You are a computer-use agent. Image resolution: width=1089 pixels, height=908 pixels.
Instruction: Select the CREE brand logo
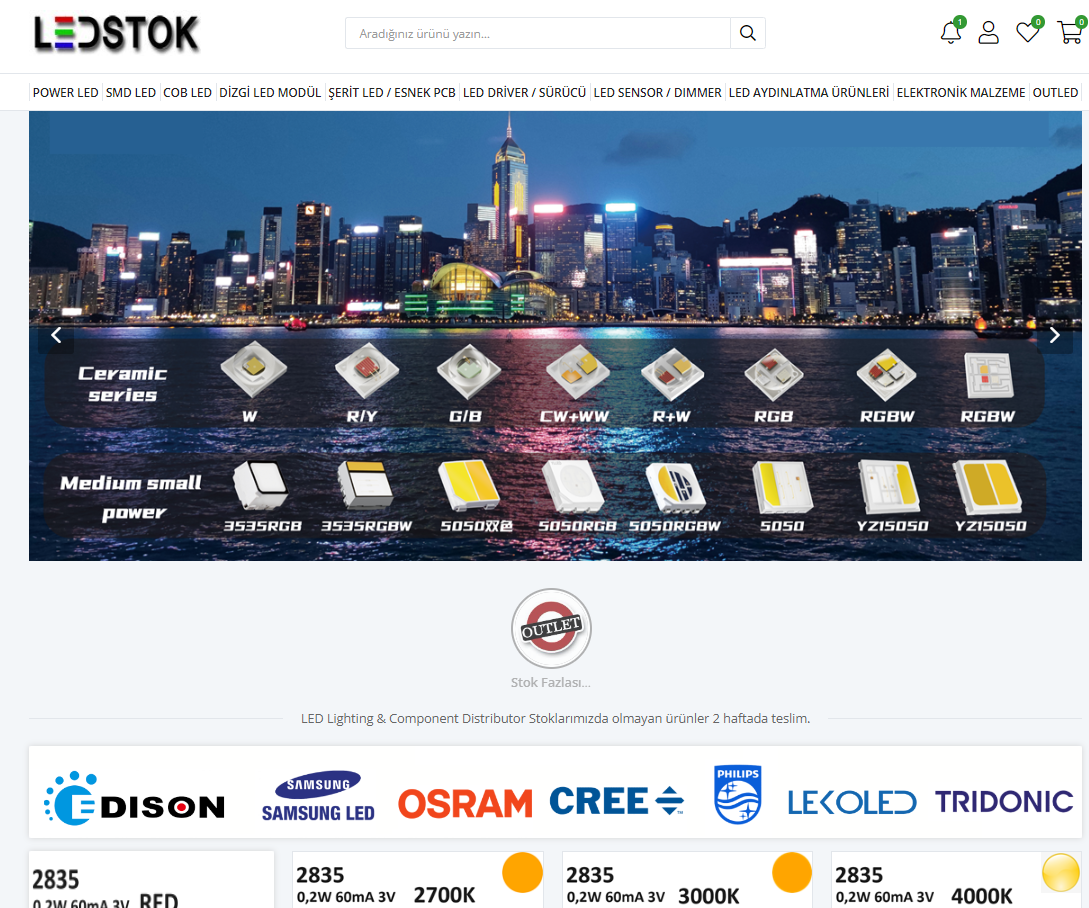coord(617,800)
